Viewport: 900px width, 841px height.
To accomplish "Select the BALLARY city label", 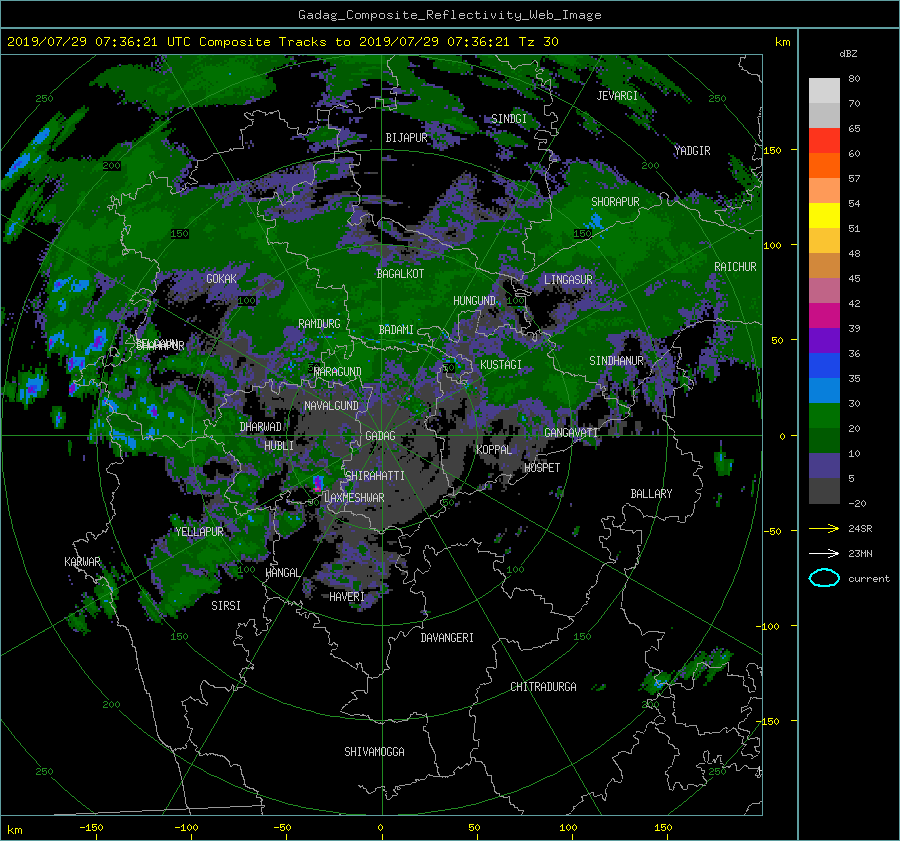I will (x=651, y=494).
